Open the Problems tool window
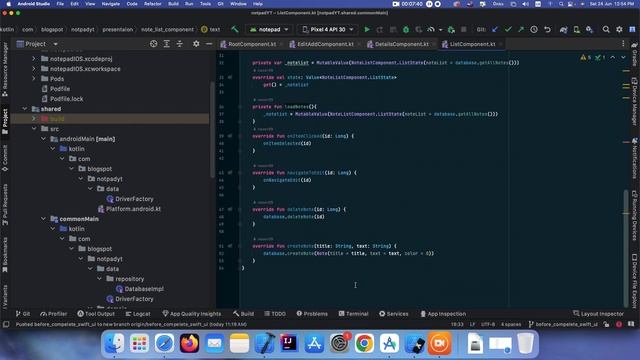 [x=312, y=314]
